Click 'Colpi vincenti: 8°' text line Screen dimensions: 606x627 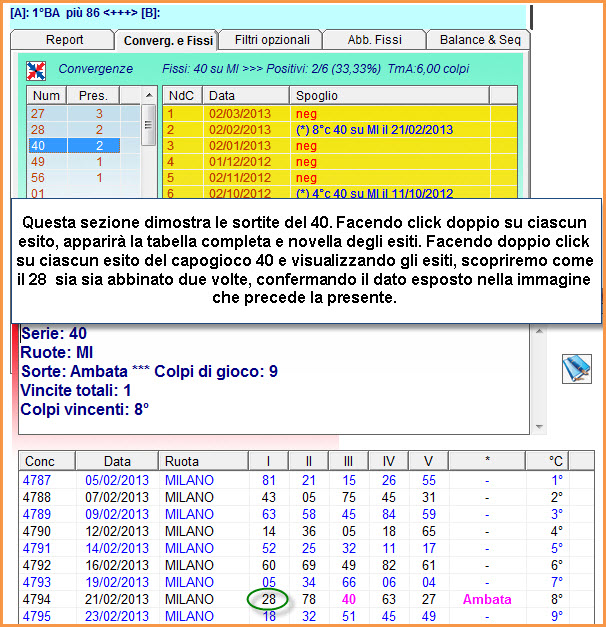[x=84, y=409]
